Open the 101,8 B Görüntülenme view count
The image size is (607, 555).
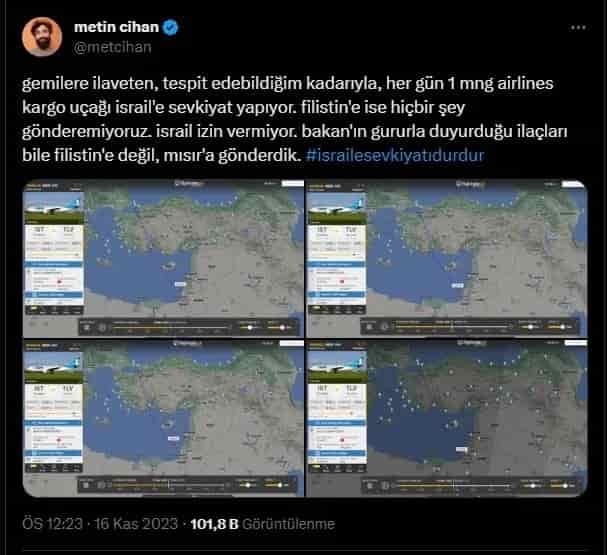pyautogui.click(x=262, y=524)
